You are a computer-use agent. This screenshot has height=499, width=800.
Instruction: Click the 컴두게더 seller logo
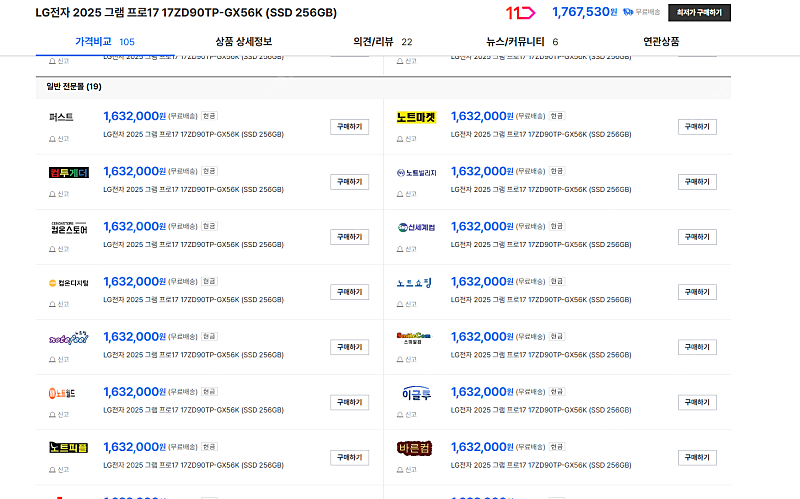69,172
